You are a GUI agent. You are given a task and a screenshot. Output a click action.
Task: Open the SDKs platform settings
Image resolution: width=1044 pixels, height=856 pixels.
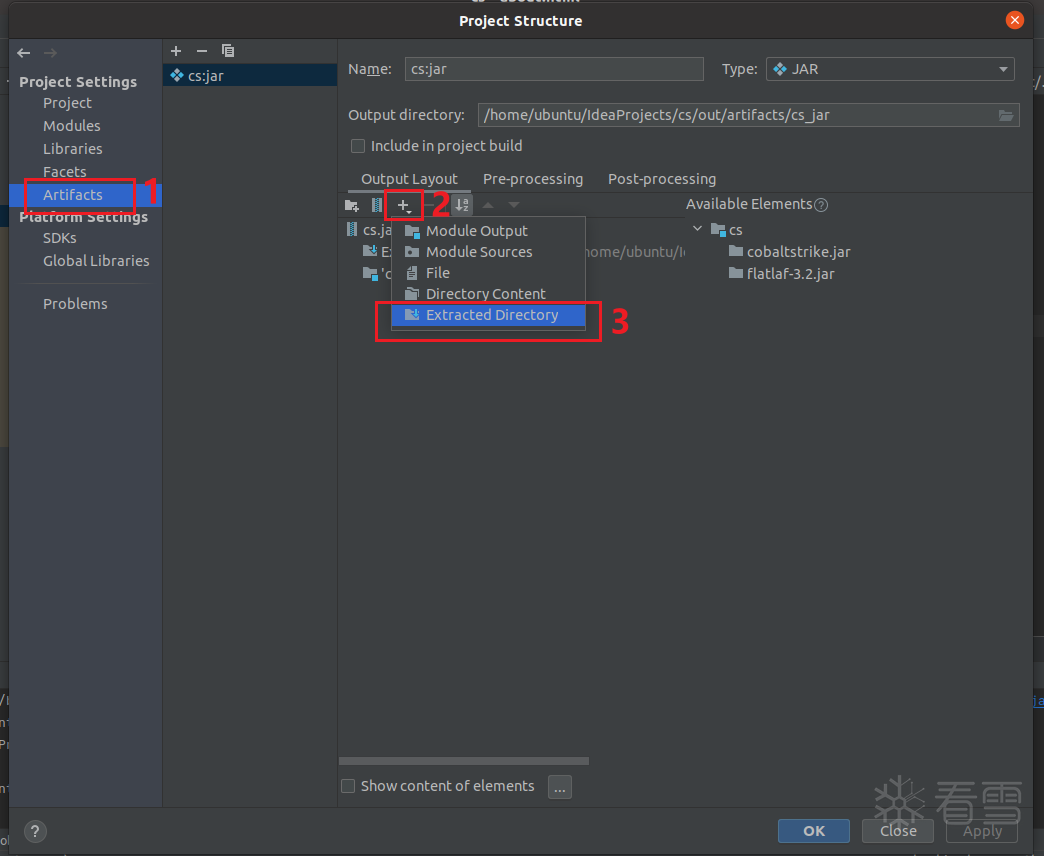pos(59,238)
